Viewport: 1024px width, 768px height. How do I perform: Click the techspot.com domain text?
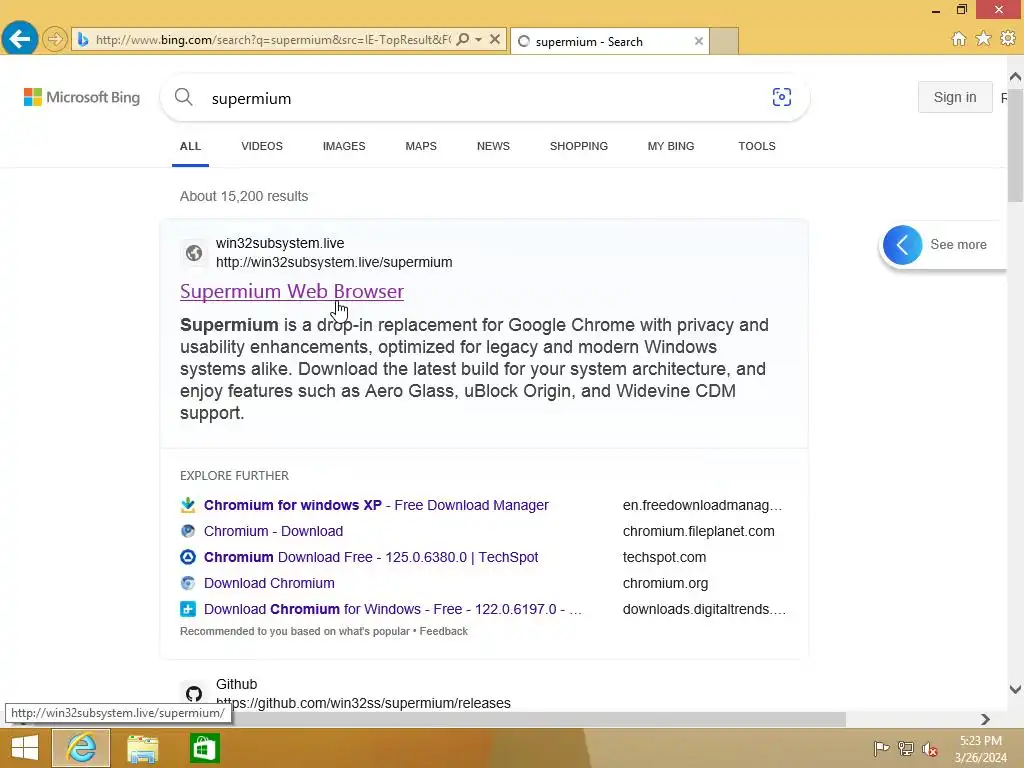[x=664, y=557]
